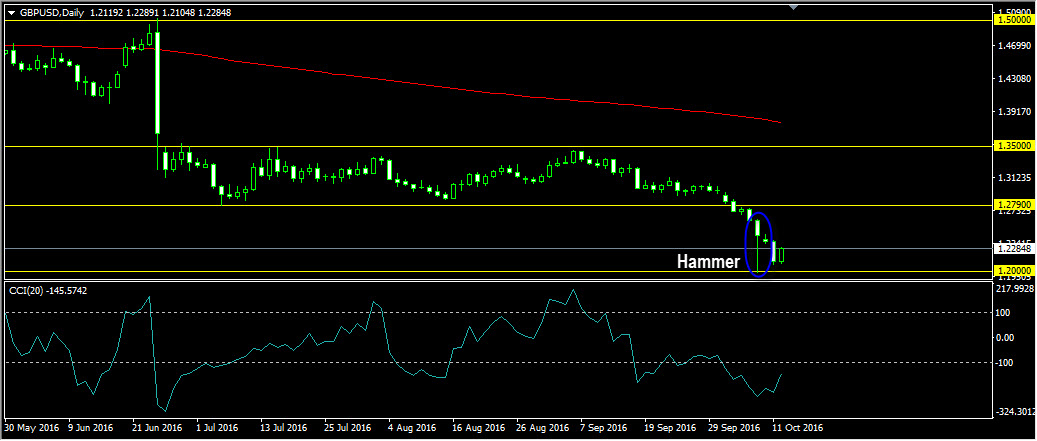Click the 13 Jul 2016 date label

click(x=283, y=428)
